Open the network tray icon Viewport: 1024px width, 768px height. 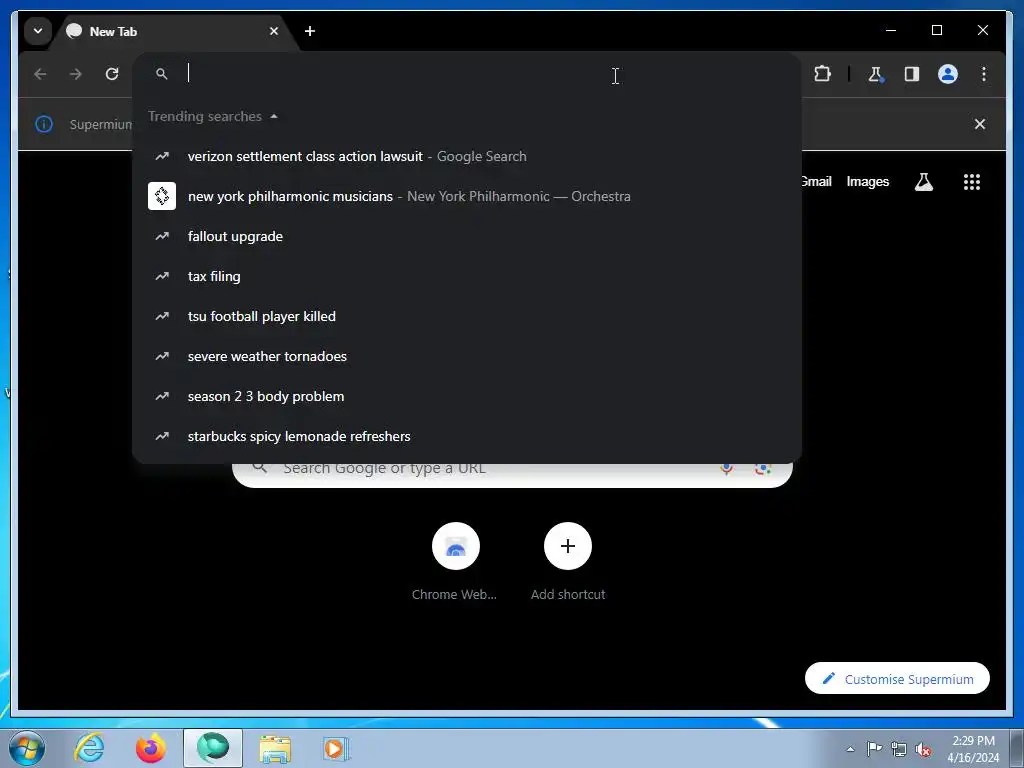coord(899,749)
